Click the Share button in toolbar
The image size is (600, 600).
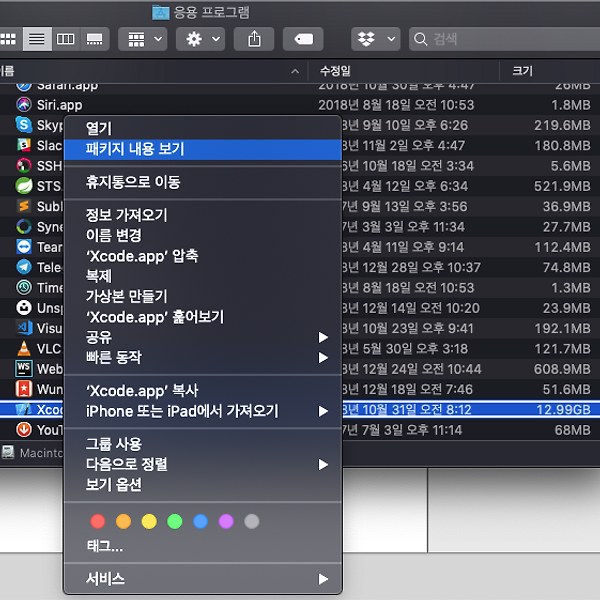[x=254, y=39]
